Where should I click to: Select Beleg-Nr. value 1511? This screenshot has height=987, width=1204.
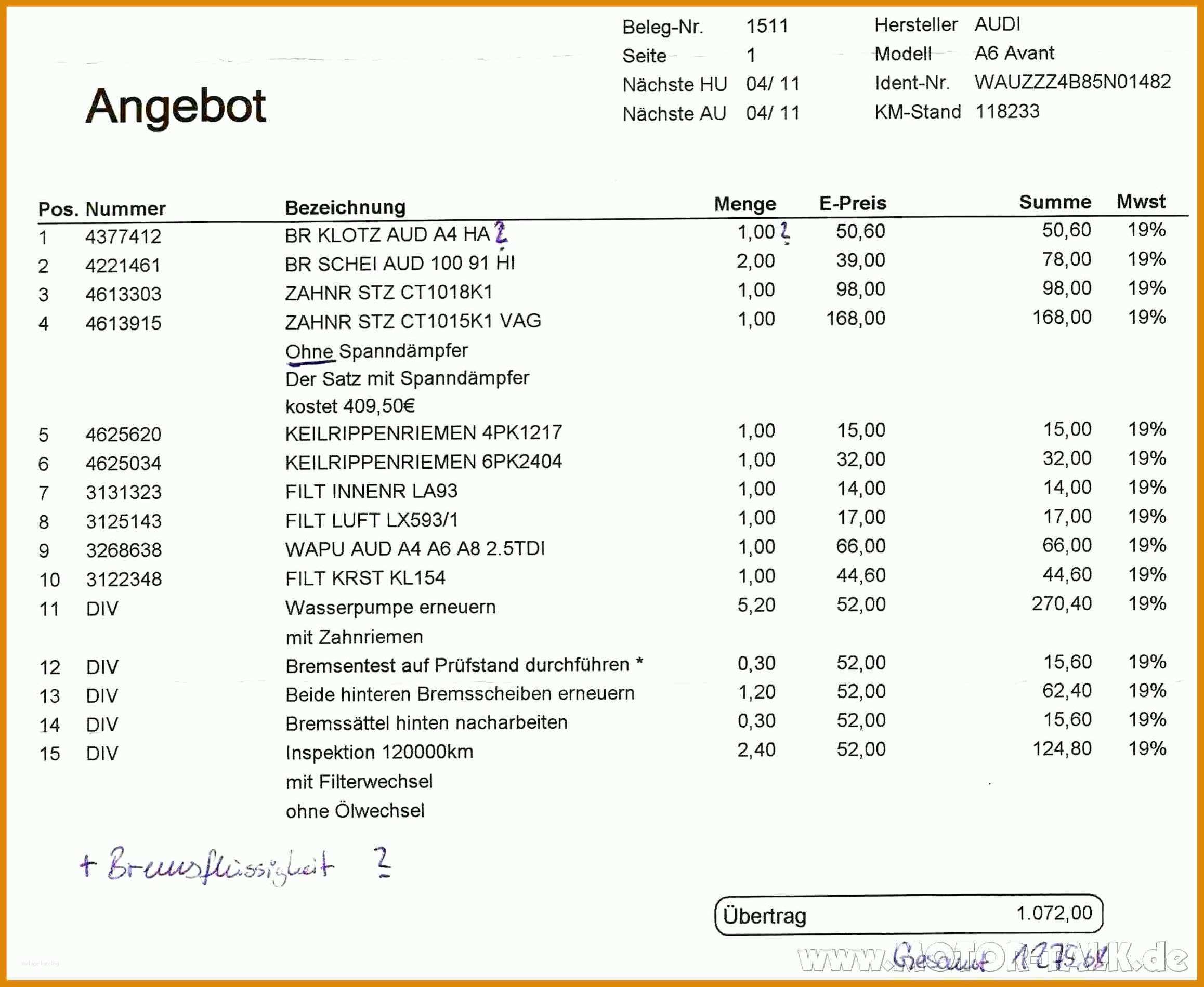click(x=767, y=26)
